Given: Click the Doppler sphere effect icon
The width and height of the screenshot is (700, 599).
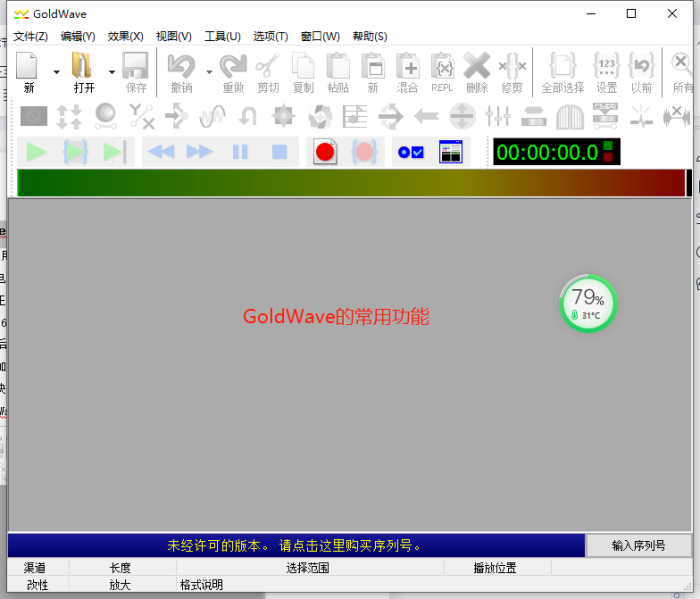Looking at the screenshot, I should (x=105, y=116).
